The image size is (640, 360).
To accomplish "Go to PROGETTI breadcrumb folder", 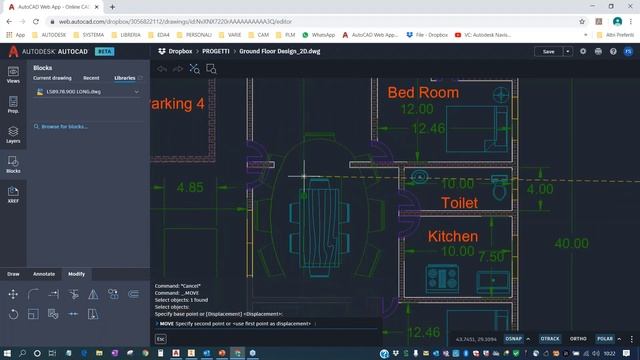I will point(216,51).
